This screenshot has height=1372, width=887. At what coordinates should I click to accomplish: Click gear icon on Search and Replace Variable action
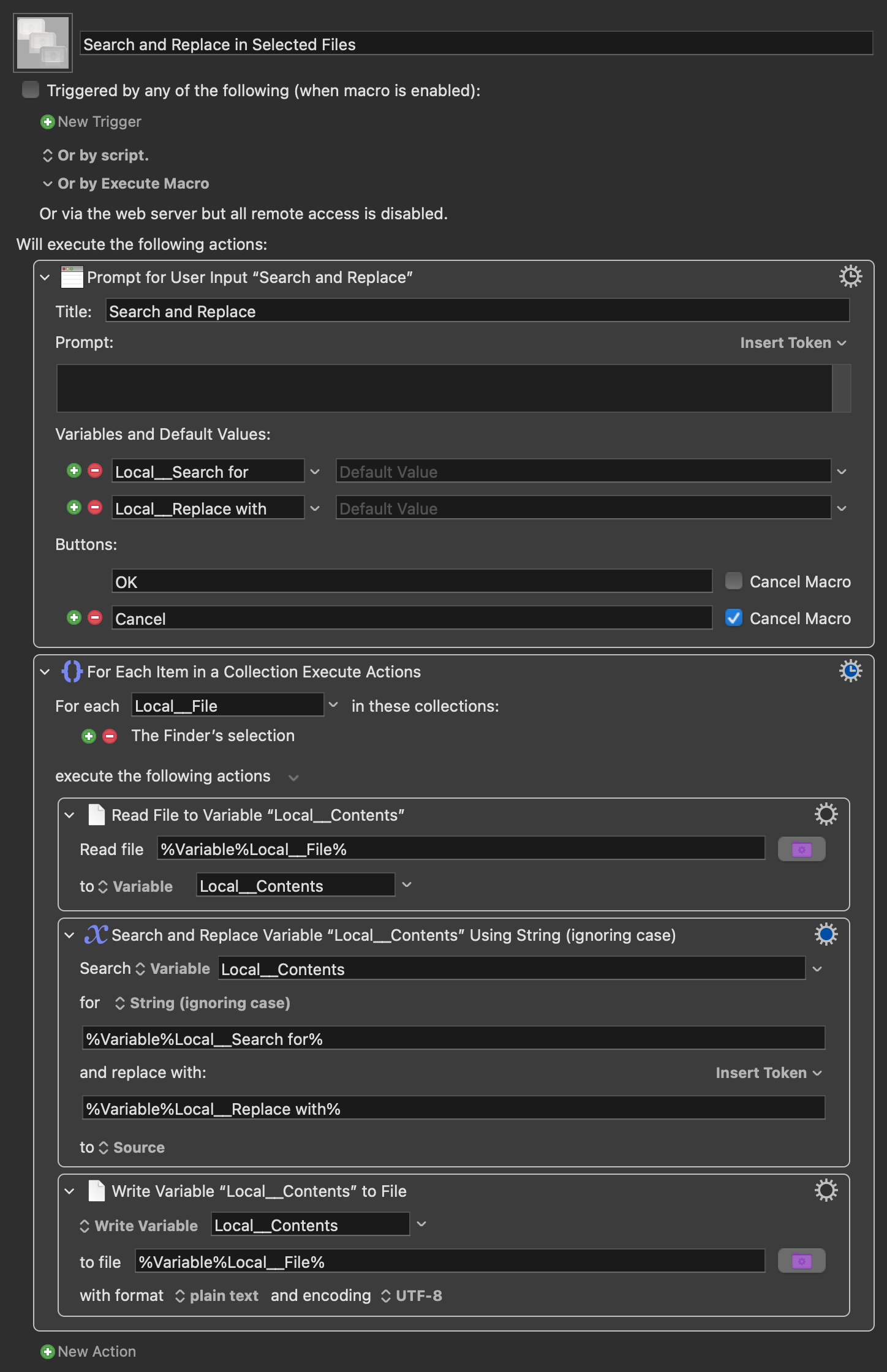826,935
